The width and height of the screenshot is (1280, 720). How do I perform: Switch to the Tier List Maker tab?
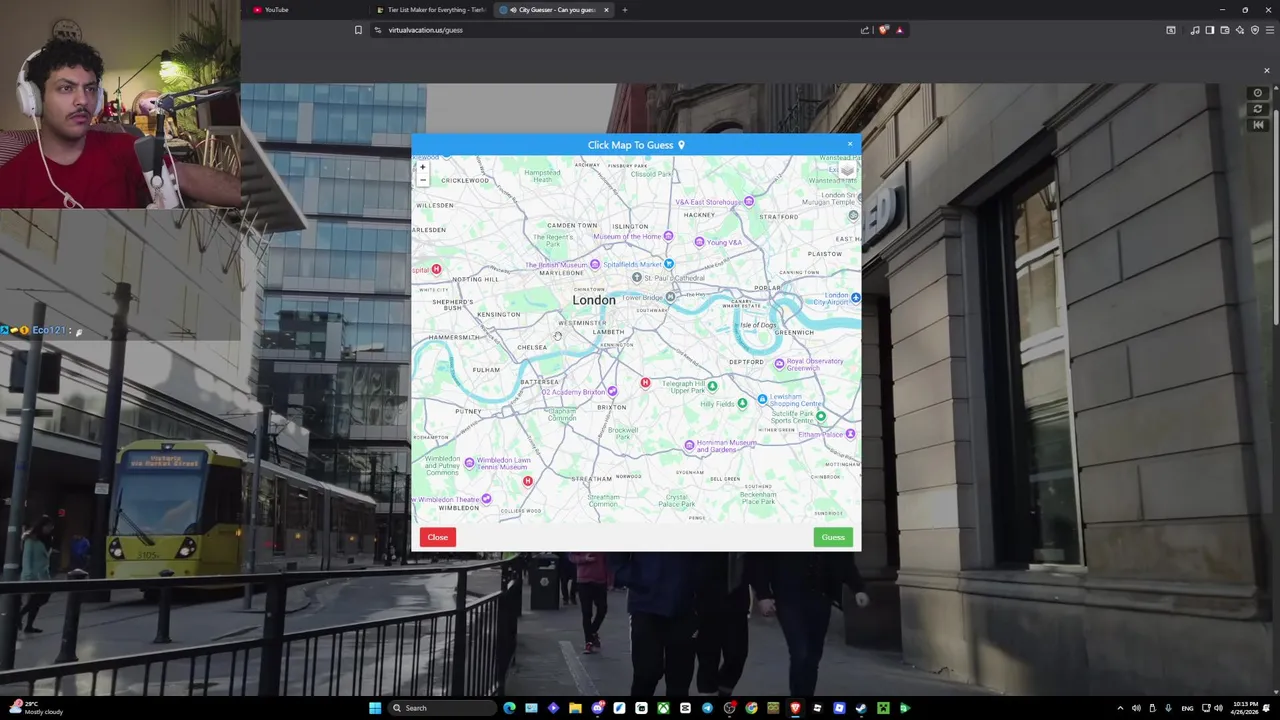pos(430,10)
